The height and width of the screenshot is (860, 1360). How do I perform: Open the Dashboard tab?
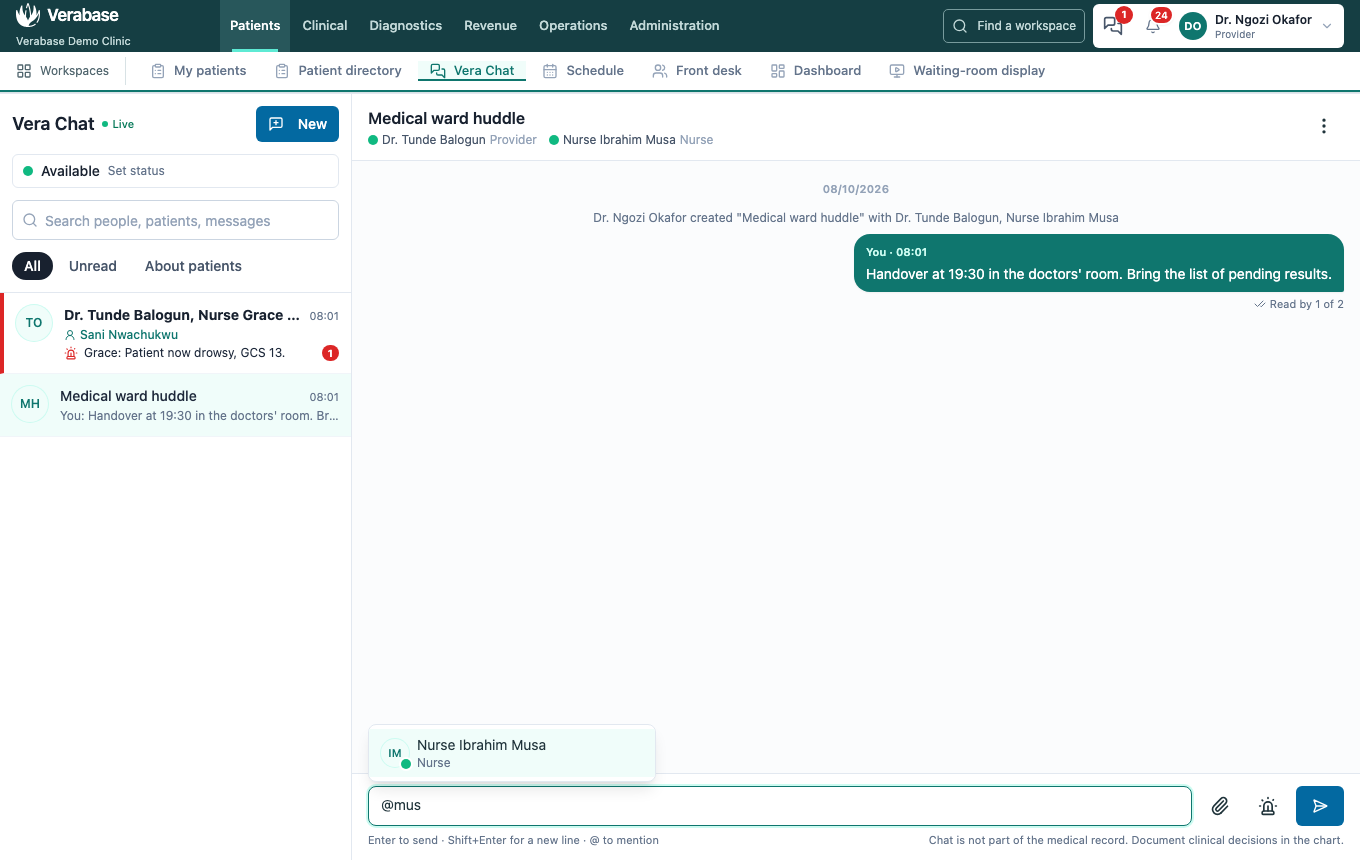point(816,71)
